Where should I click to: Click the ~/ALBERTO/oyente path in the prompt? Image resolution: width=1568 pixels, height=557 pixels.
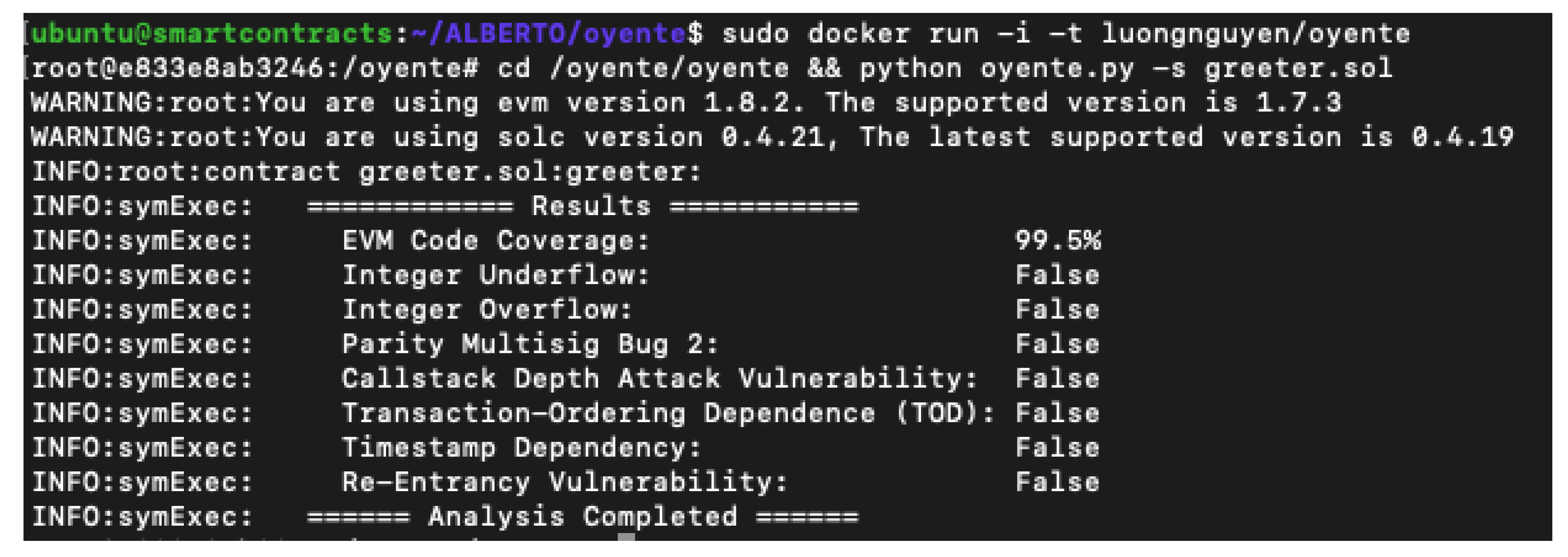point(548,34)
